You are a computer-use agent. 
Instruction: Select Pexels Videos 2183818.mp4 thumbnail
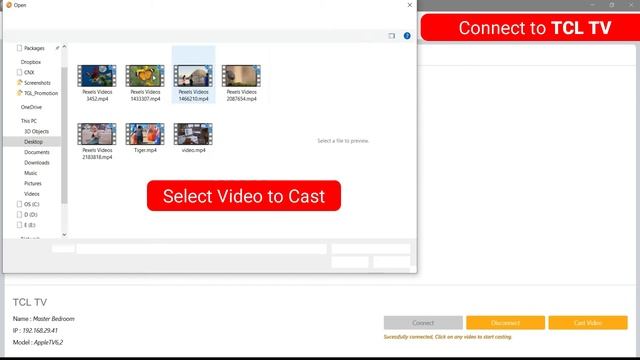click(97, 134)
